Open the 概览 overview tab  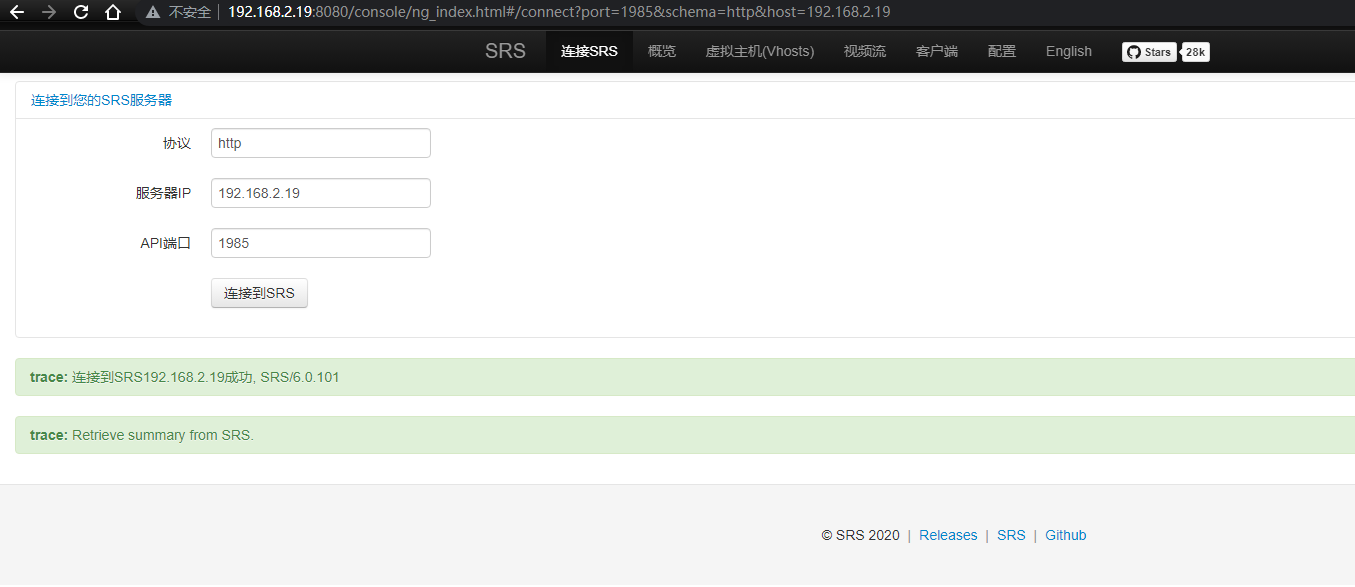(x=662, y=51)
